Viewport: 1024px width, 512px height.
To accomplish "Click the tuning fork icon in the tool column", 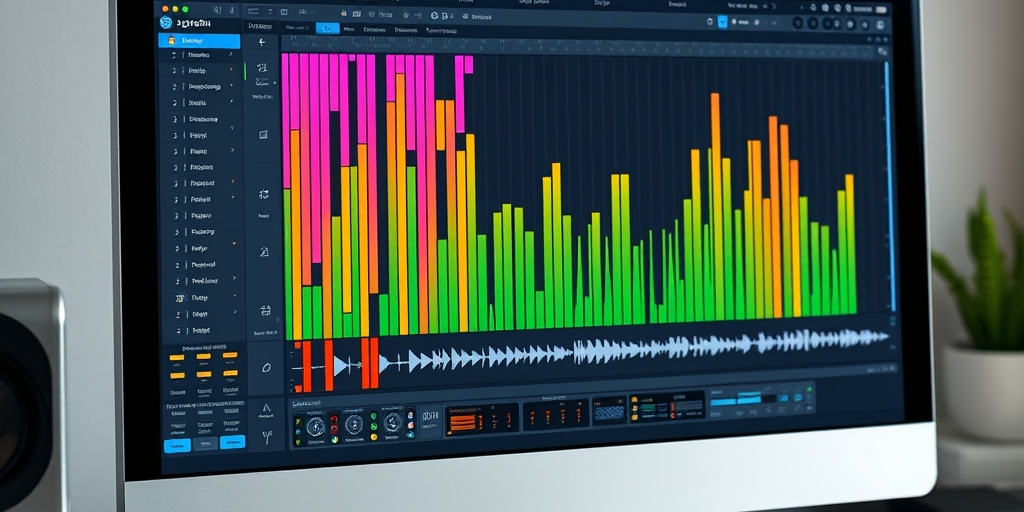I will pyautogui.click(x=266, y=437).
